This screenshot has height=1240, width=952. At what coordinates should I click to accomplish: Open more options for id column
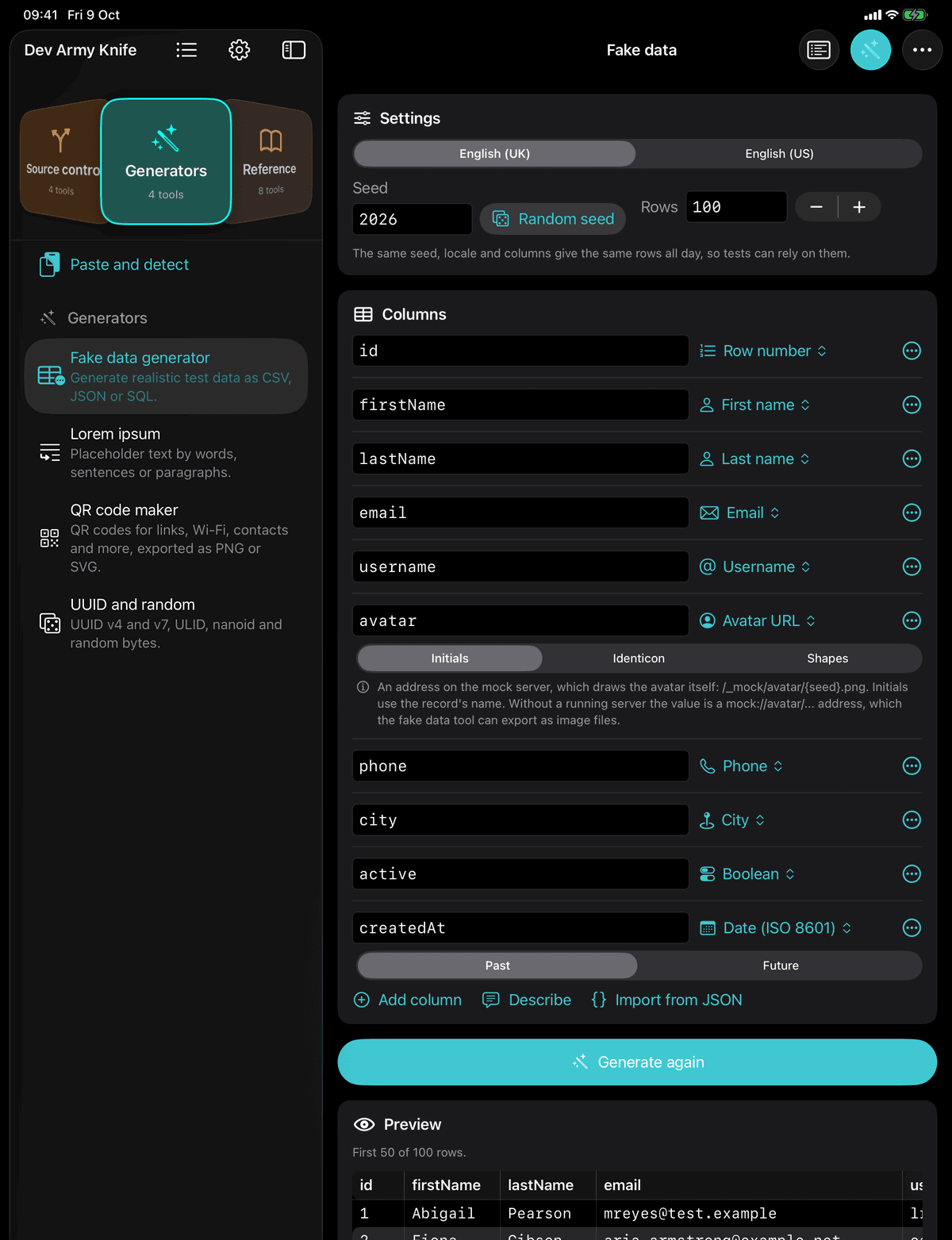click(912, 351)
